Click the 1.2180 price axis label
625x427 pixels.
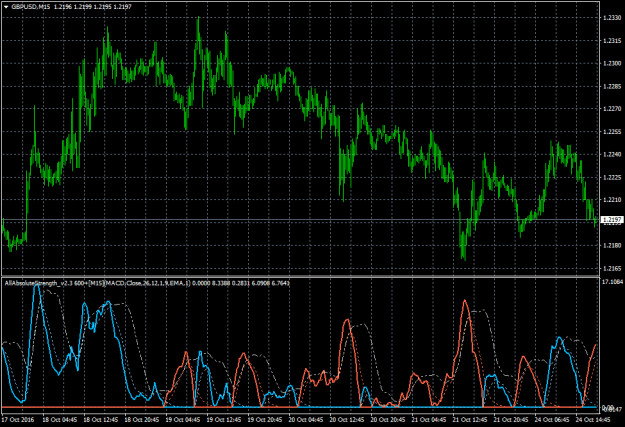click(612, 245)
